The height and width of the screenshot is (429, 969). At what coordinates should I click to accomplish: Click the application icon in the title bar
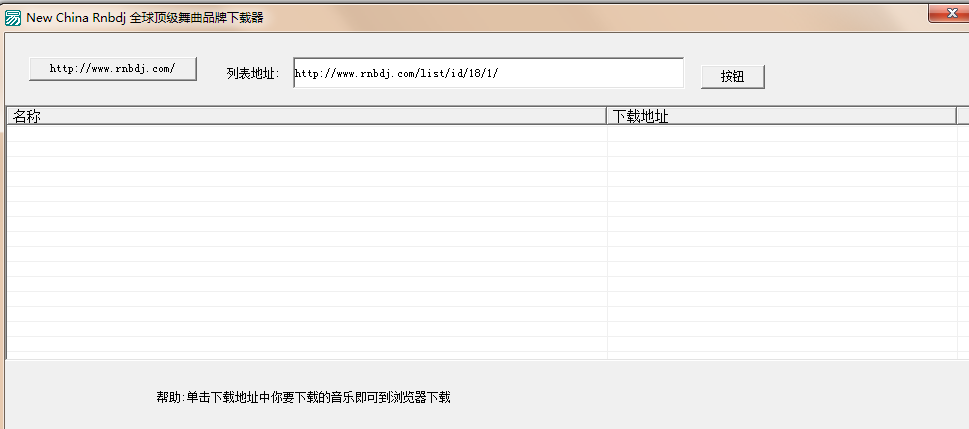click(12, 18)
